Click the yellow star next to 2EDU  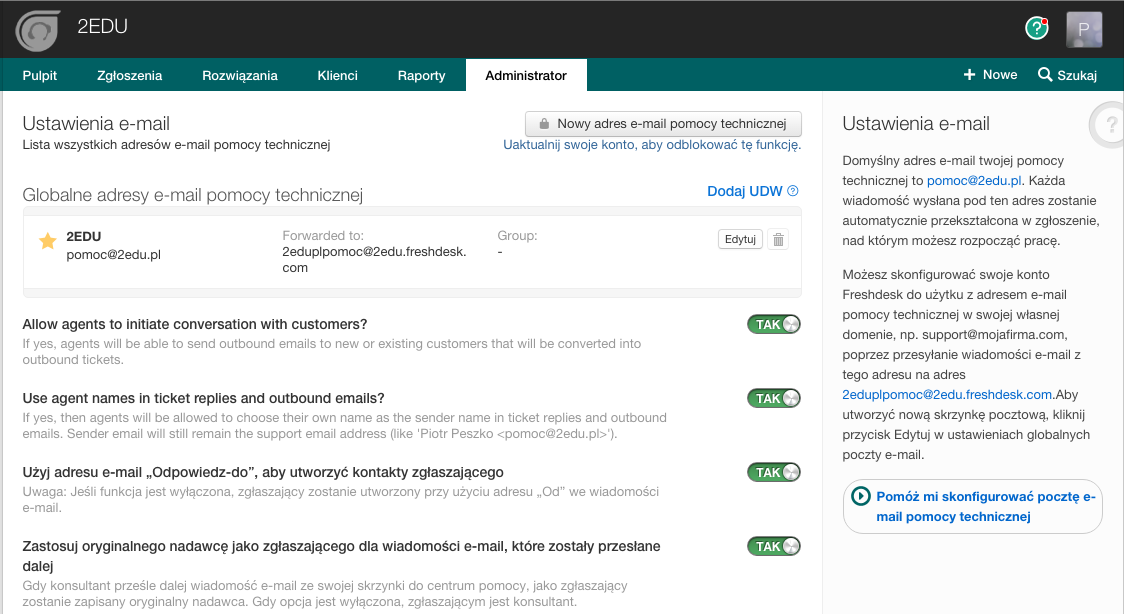47,240
